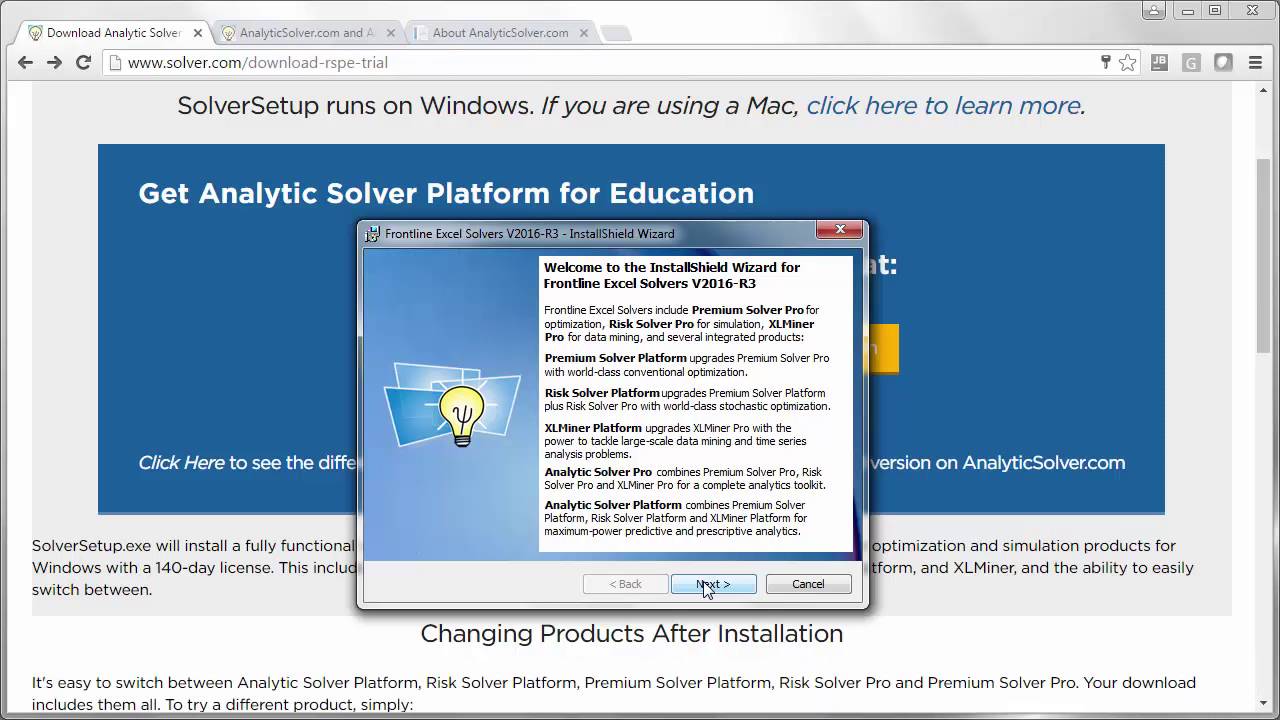Open the Chrome hamburger menu

click(1255, 62)
